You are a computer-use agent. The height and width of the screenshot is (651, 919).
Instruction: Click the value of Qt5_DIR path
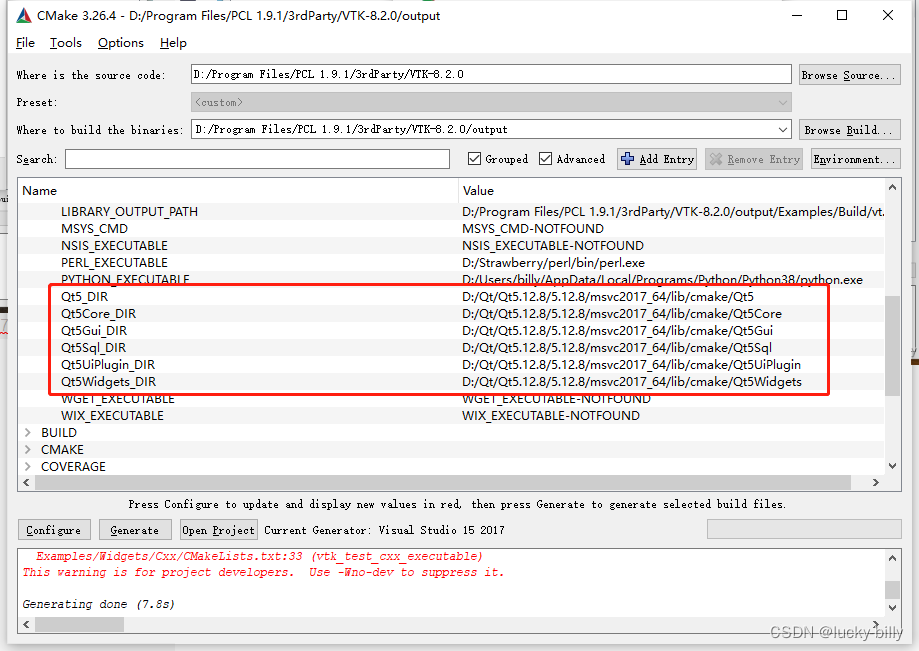point(608,296)
